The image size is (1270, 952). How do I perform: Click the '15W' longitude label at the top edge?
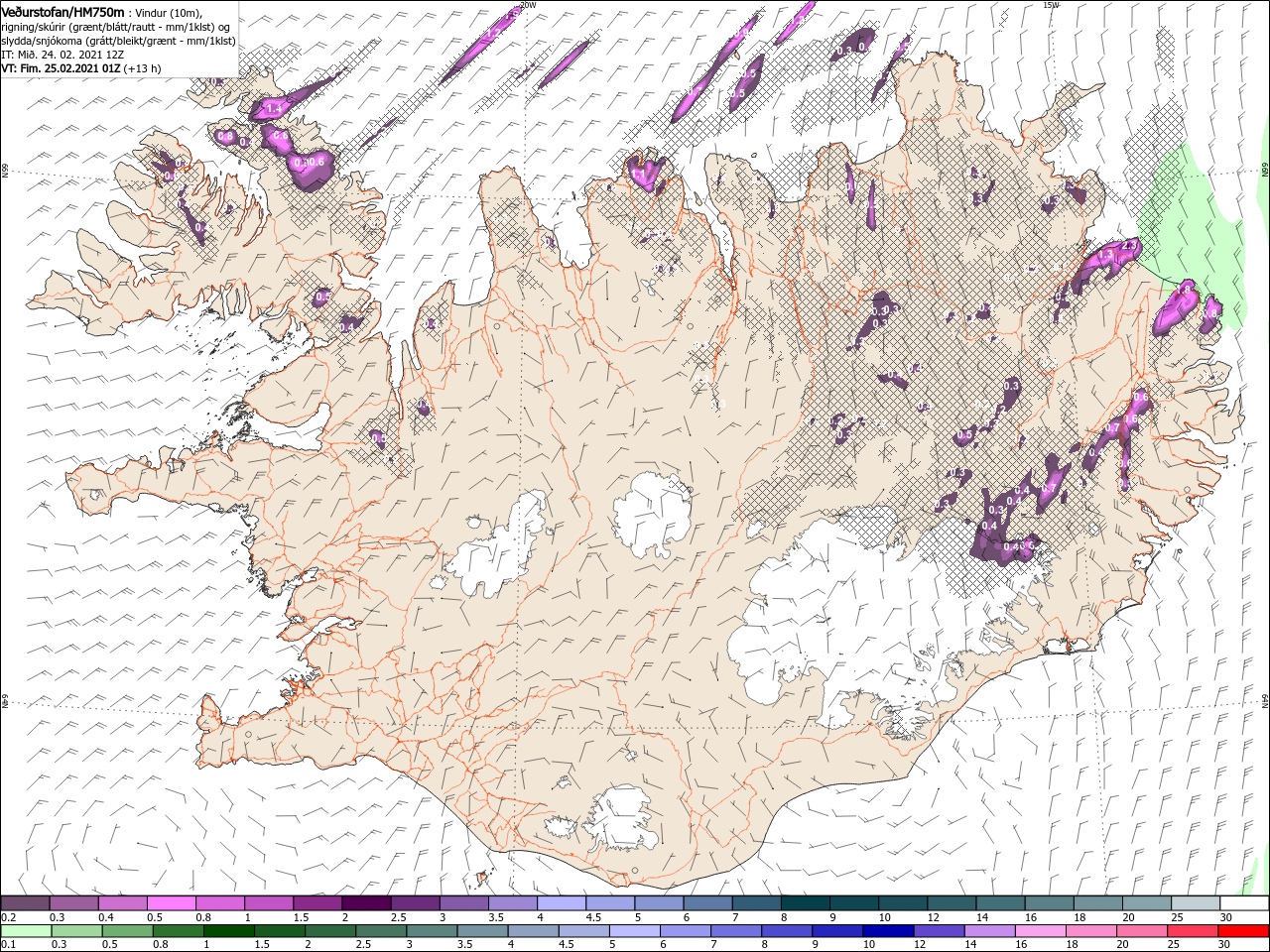coord(1051,5)
